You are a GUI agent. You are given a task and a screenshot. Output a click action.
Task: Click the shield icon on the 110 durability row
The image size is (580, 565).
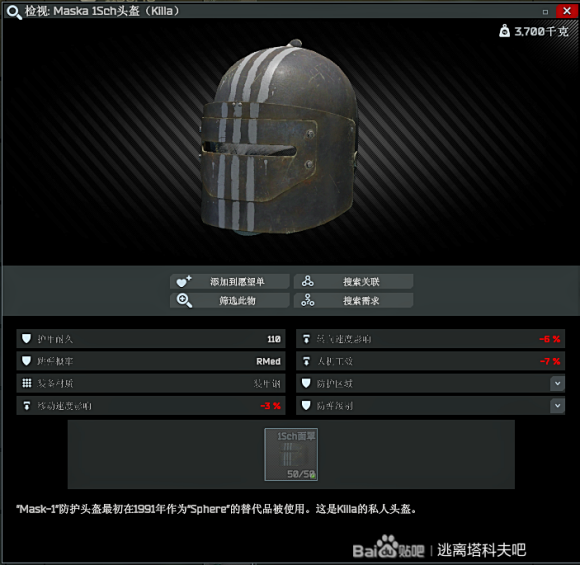[x=26, y=339]
